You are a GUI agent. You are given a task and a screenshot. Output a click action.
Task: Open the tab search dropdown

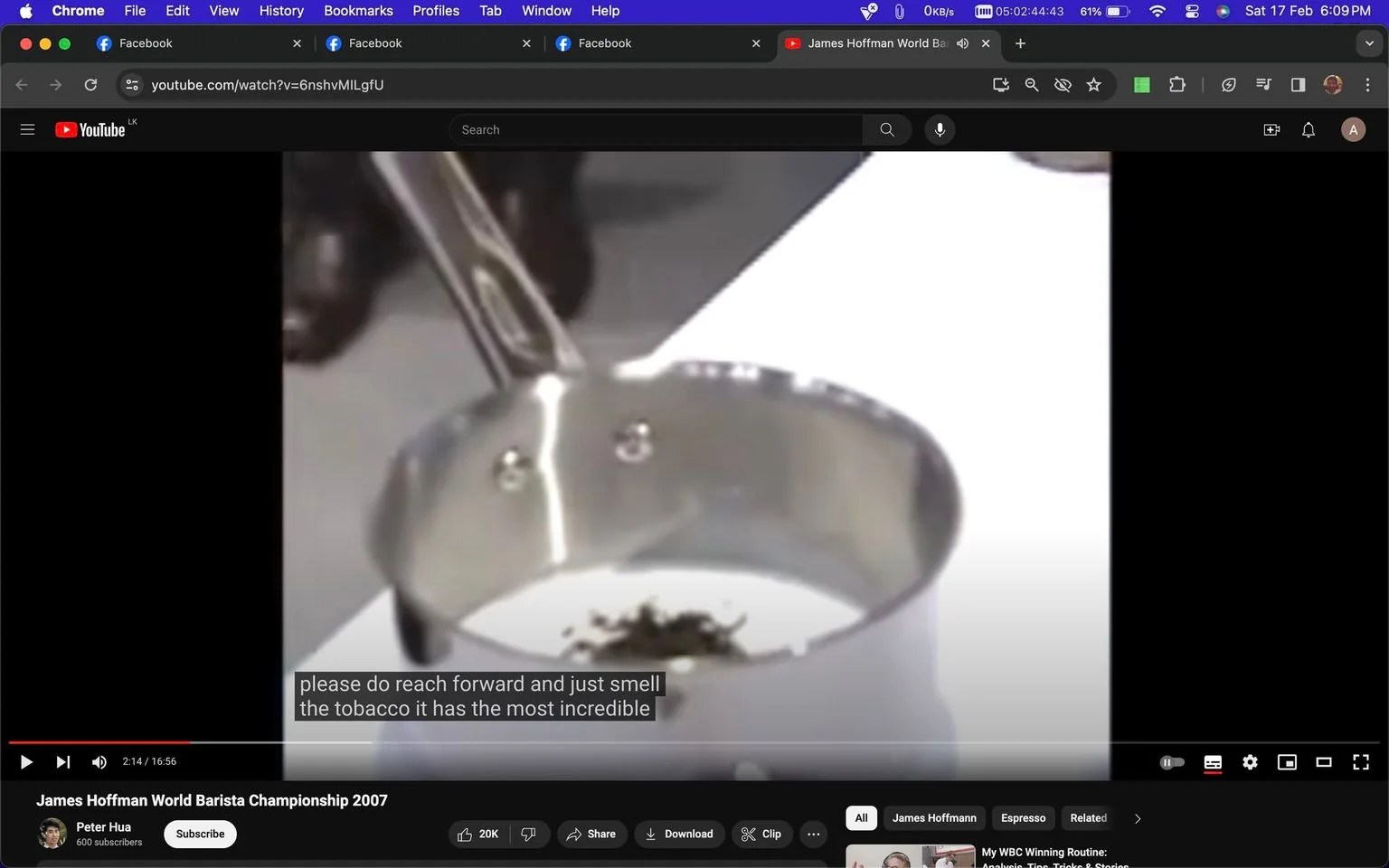click(1369, 43)
